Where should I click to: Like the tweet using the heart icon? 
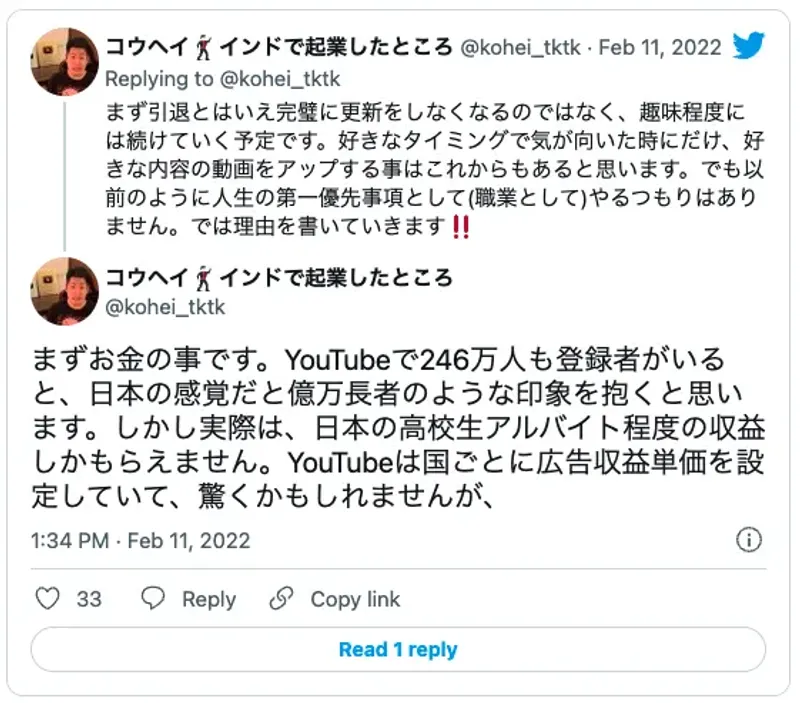(x=47, y=600)
